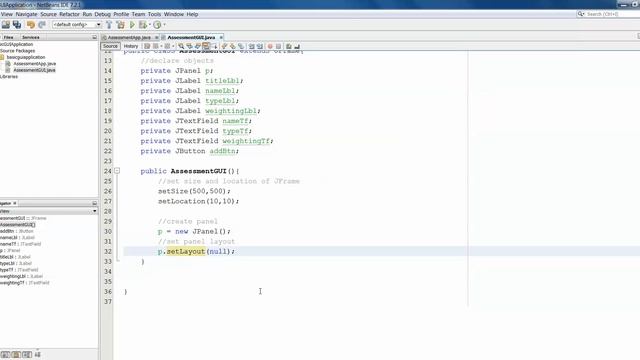
Task: Click the Toggle Highlight Search editor icon
Action: pyautogui.click(x=206, y=46)
